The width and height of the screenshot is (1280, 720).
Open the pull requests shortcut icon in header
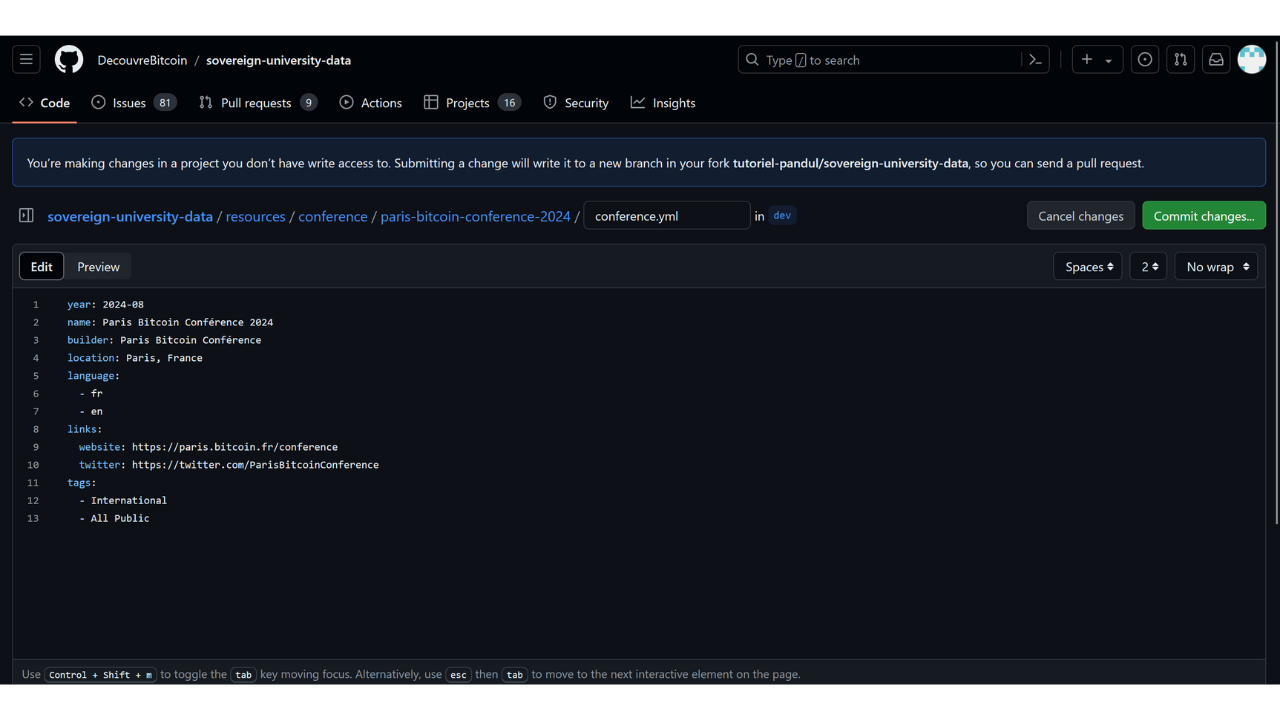pyautogui.click(x=1181, y=60)
